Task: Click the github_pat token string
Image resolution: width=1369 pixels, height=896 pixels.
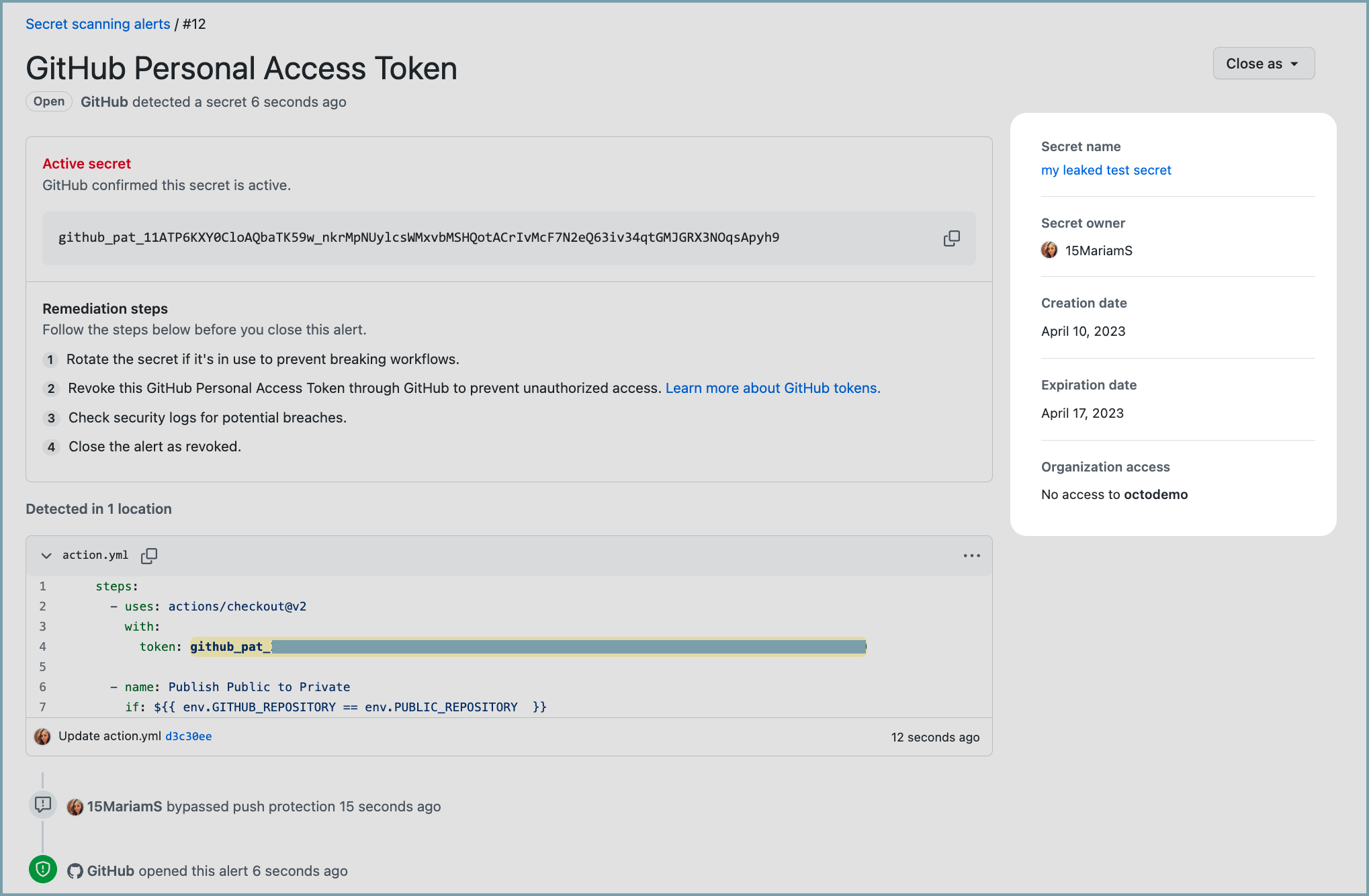Action: [418, 238]
